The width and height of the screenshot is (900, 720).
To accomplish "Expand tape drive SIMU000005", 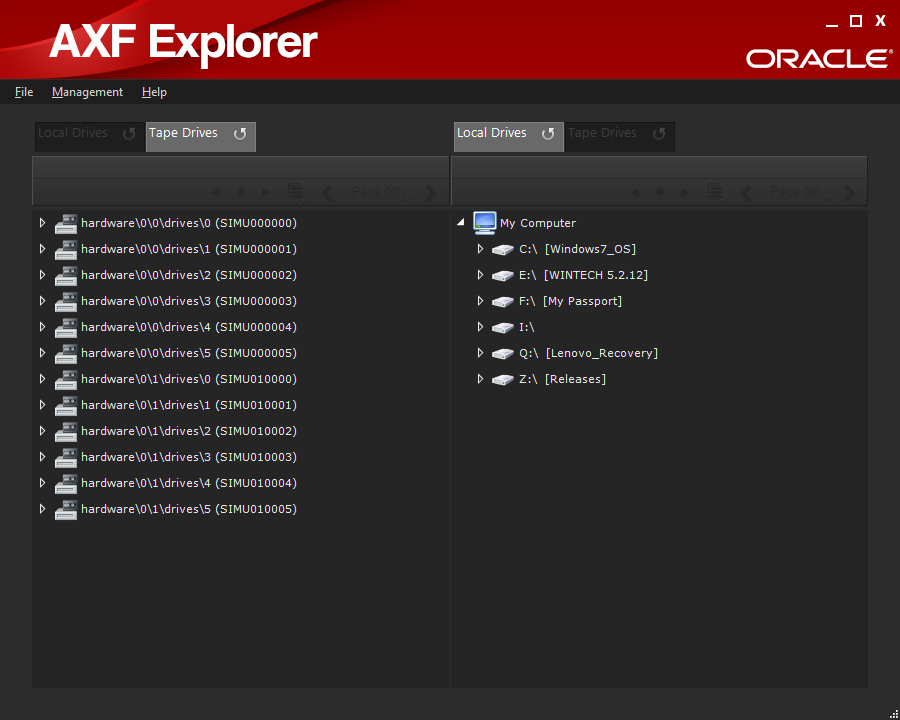I will pyautogui.click(x=42, y=353).
